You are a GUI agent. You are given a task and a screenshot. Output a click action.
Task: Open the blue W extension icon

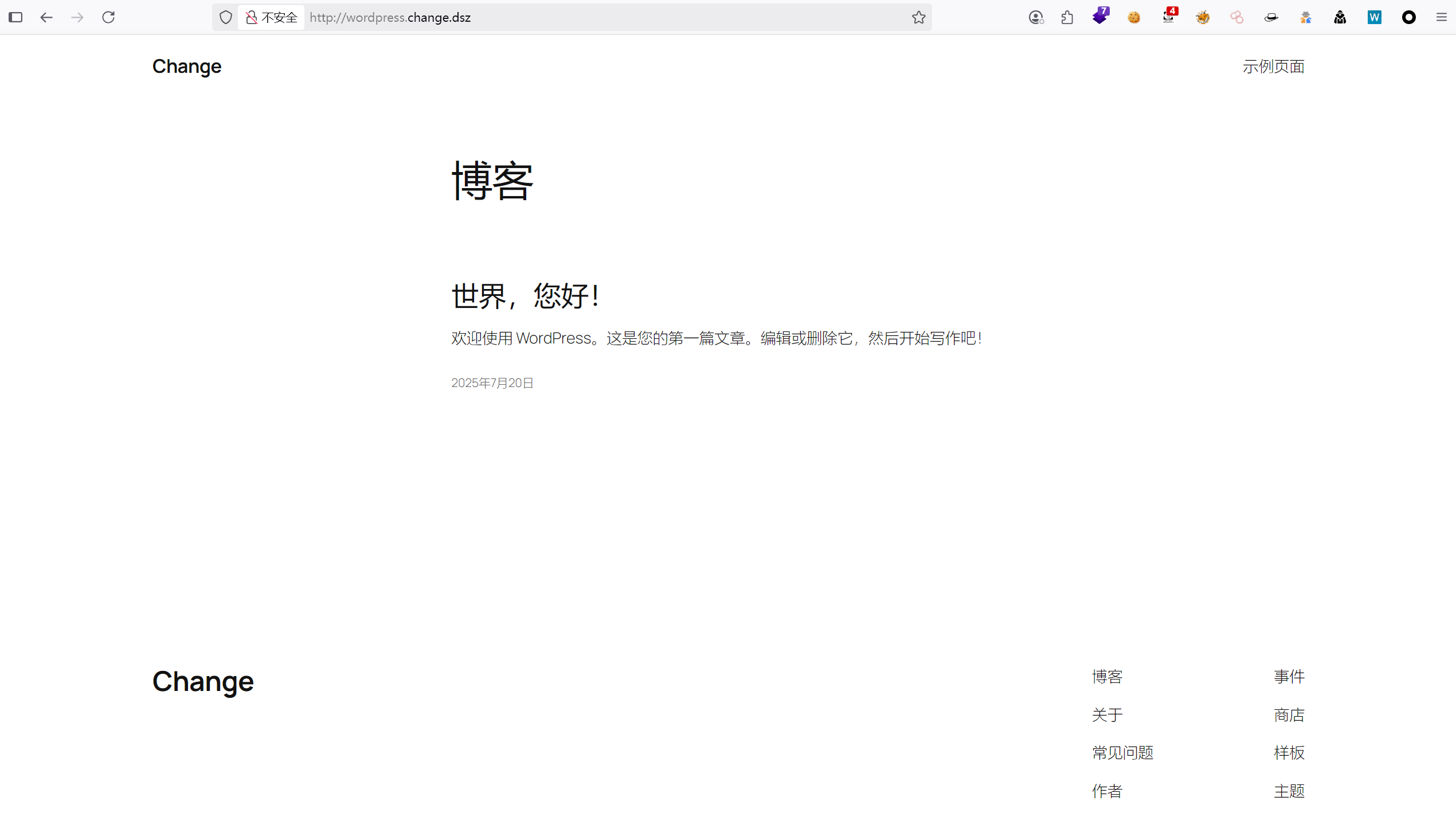click(1374, 17)
